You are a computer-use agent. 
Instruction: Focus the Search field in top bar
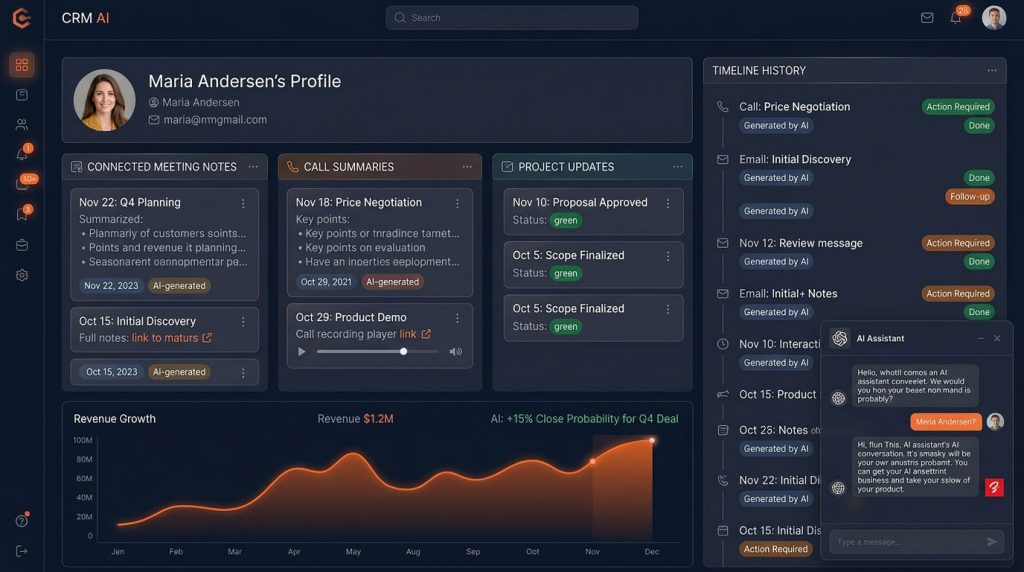(x=511, y=18)
